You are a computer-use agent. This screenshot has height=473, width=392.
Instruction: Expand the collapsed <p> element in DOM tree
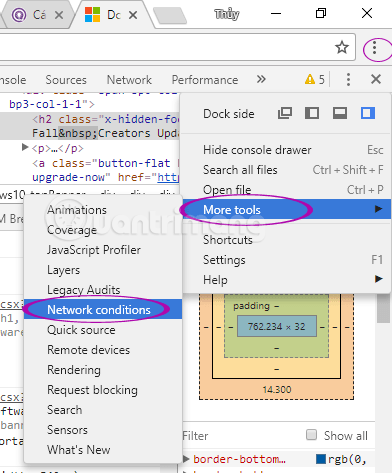click(25, 147)
